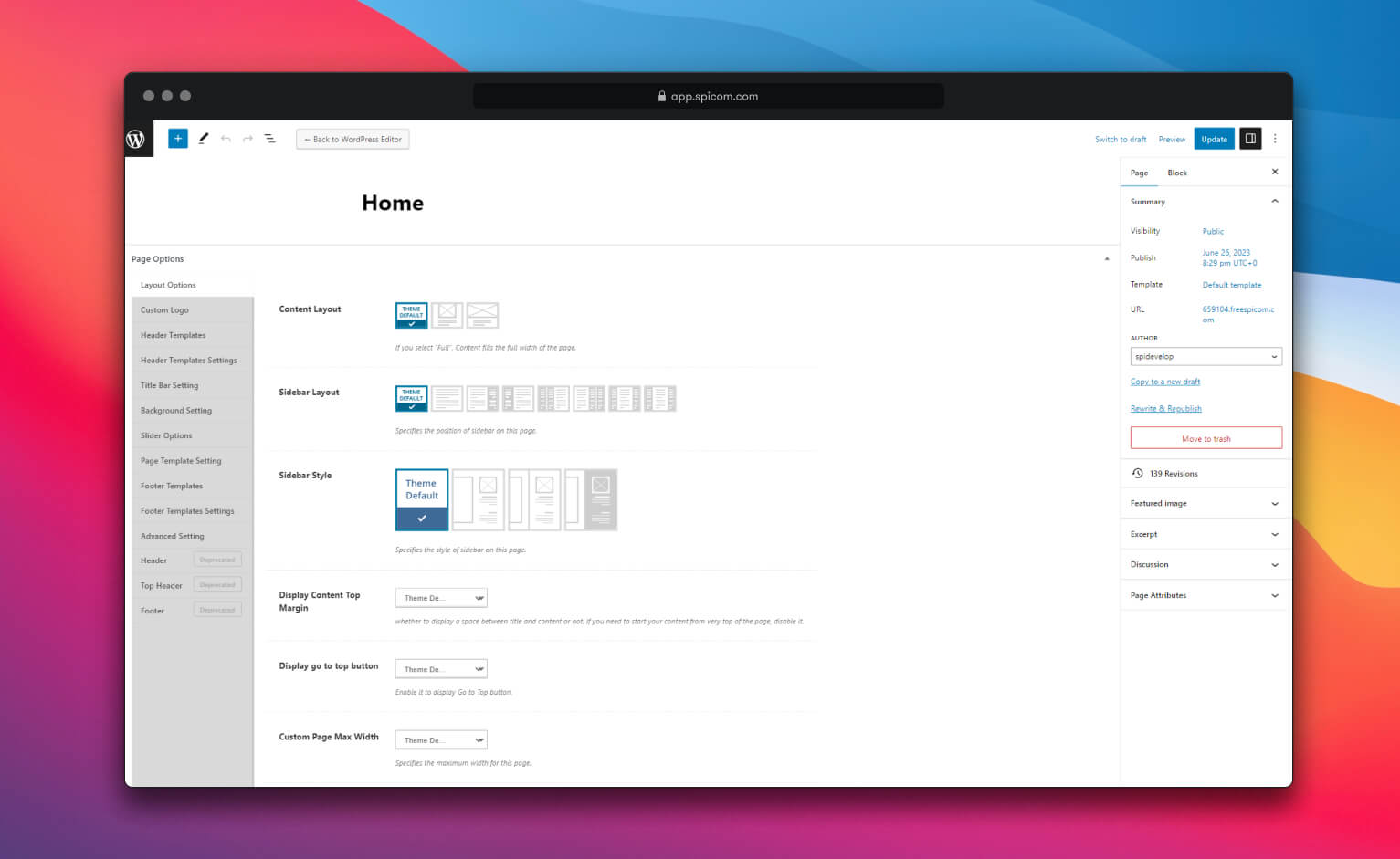Click the lock icon in address bar
Screen dimensions: 1400x859
(662, 96)
